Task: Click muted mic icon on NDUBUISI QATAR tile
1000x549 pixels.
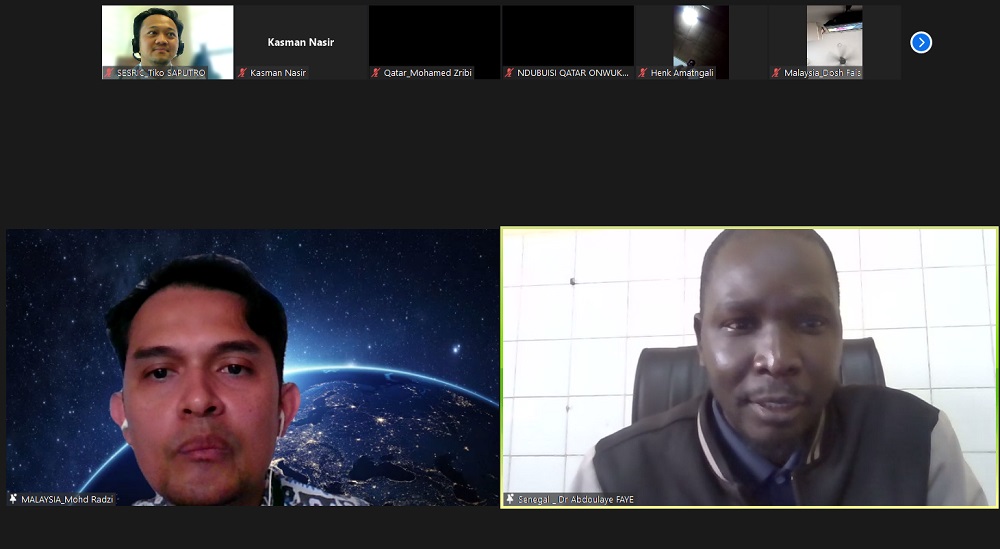Action: [x=510, y=73]
